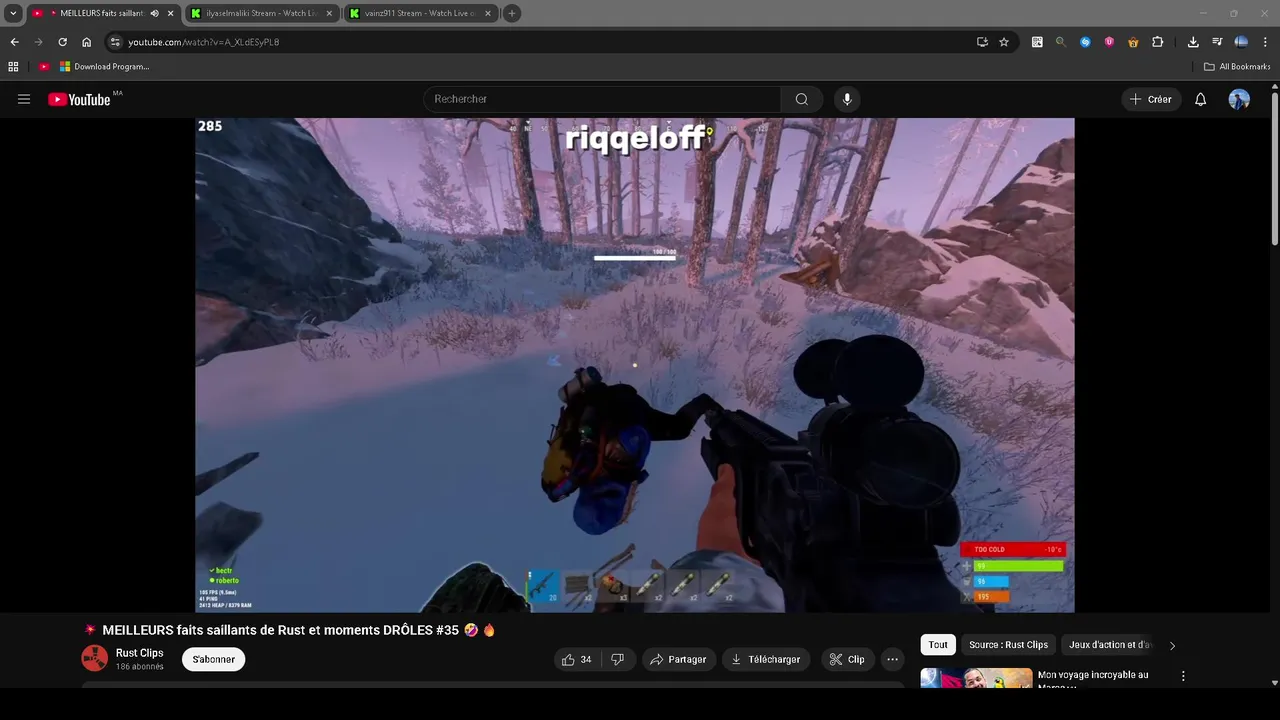Select the Tout filter chip
This screenshot has height=720, width=1280.
point(938,645)
